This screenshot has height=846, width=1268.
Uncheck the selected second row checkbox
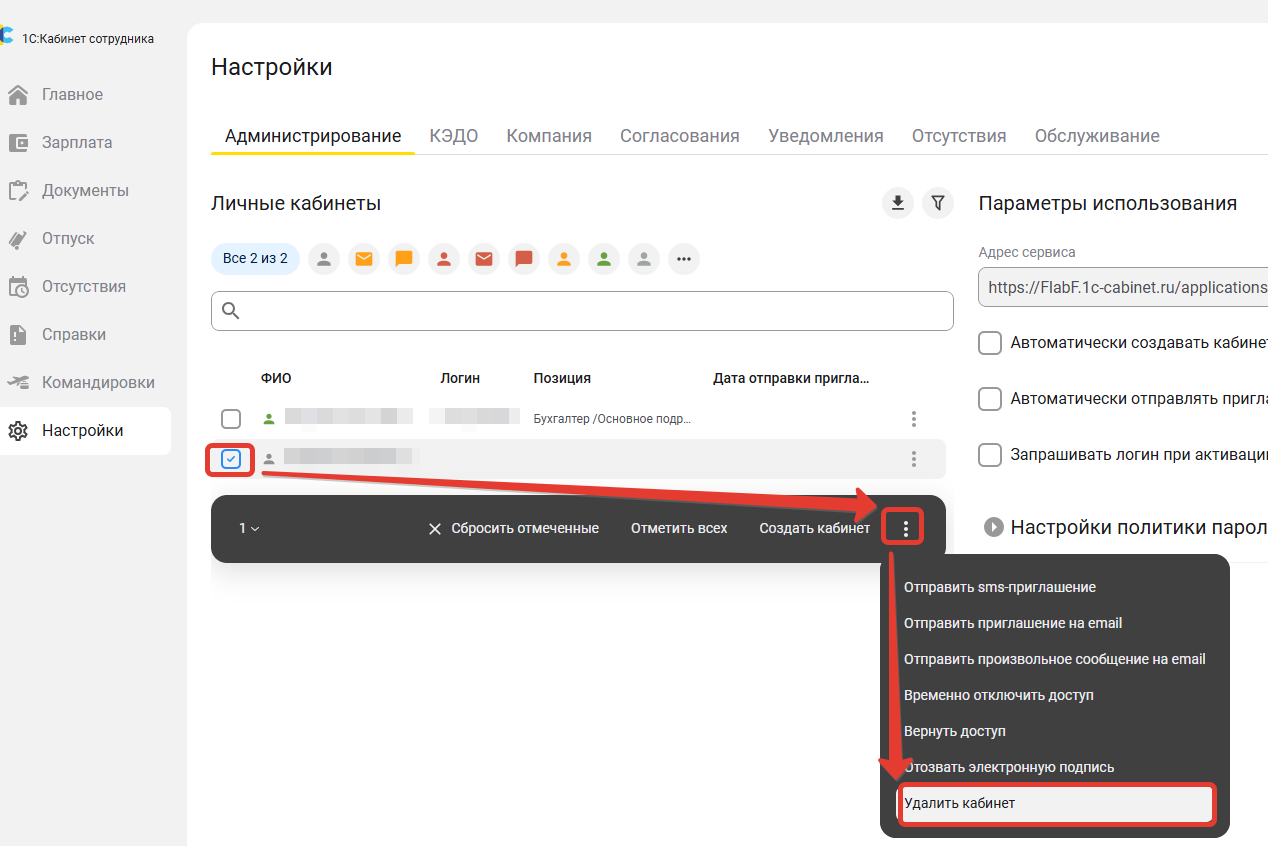click(231, 459)
